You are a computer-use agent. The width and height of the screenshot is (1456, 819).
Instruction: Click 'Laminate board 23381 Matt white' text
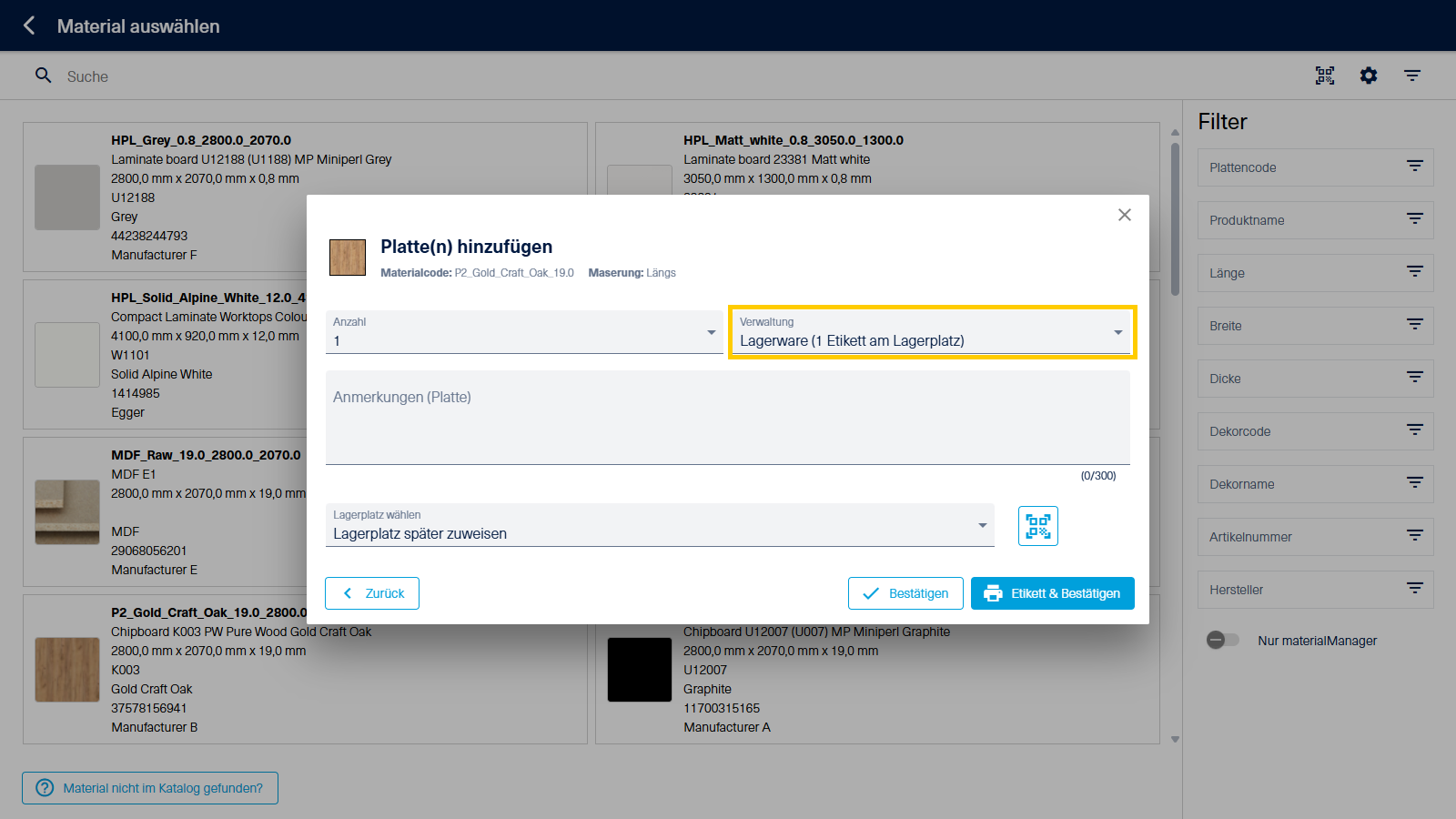pos(777,159)
